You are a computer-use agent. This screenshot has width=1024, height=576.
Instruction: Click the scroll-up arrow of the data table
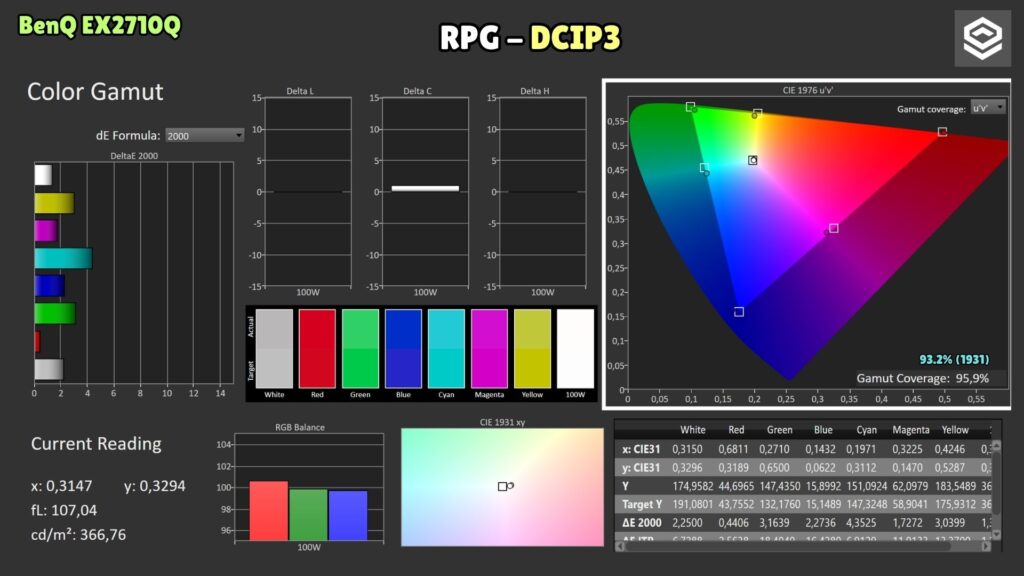click(996, 445)
